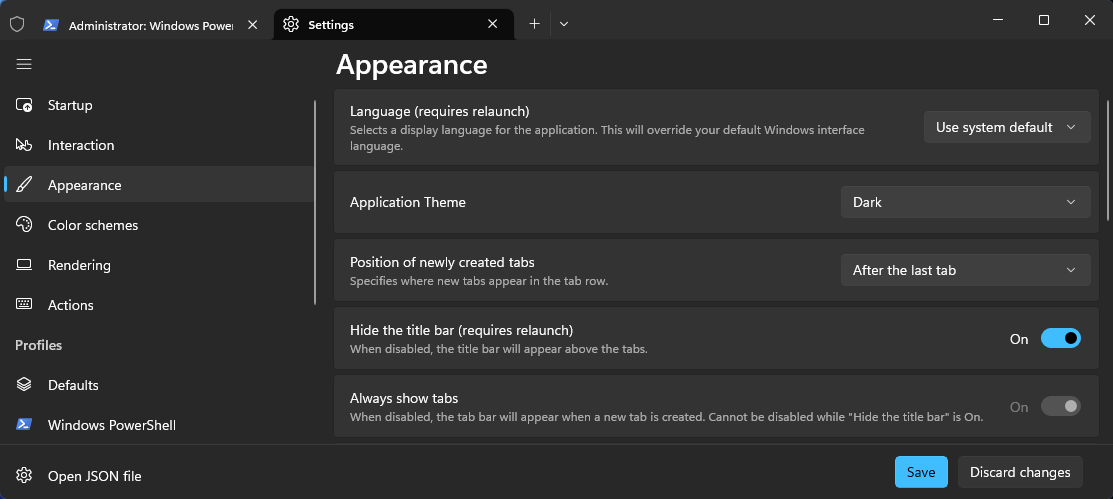
Task: Click the Actions keyboard icon
Action: pyautogui.click(x=24, y=305)
